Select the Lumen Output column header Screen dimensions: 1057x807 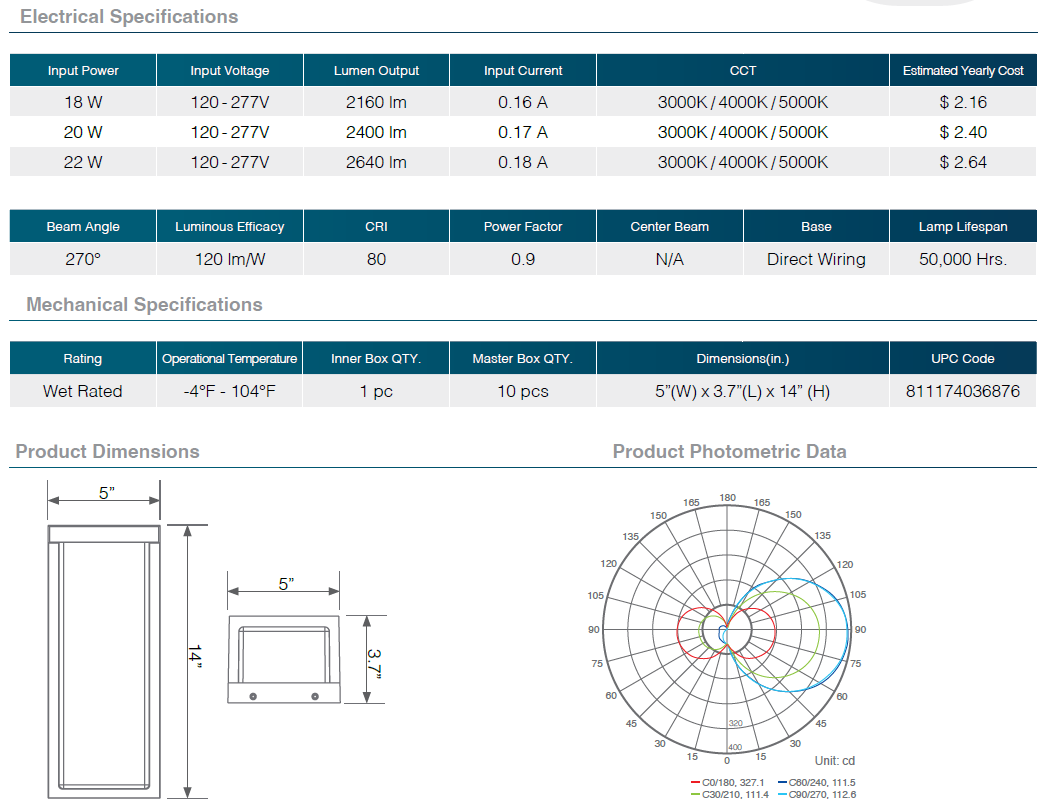pyautogui.click(x=376, y=71)
